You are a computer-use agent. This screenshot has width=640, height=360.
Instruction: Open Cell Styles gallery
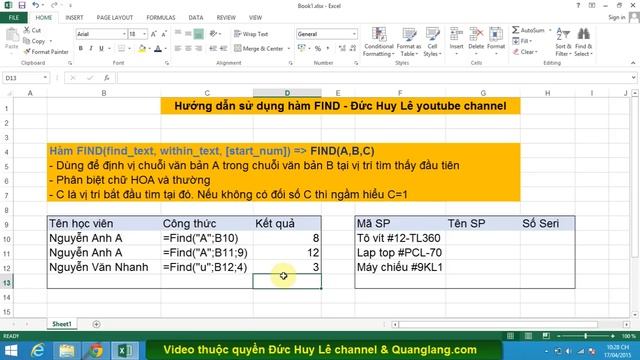click(x=432, y=42)
